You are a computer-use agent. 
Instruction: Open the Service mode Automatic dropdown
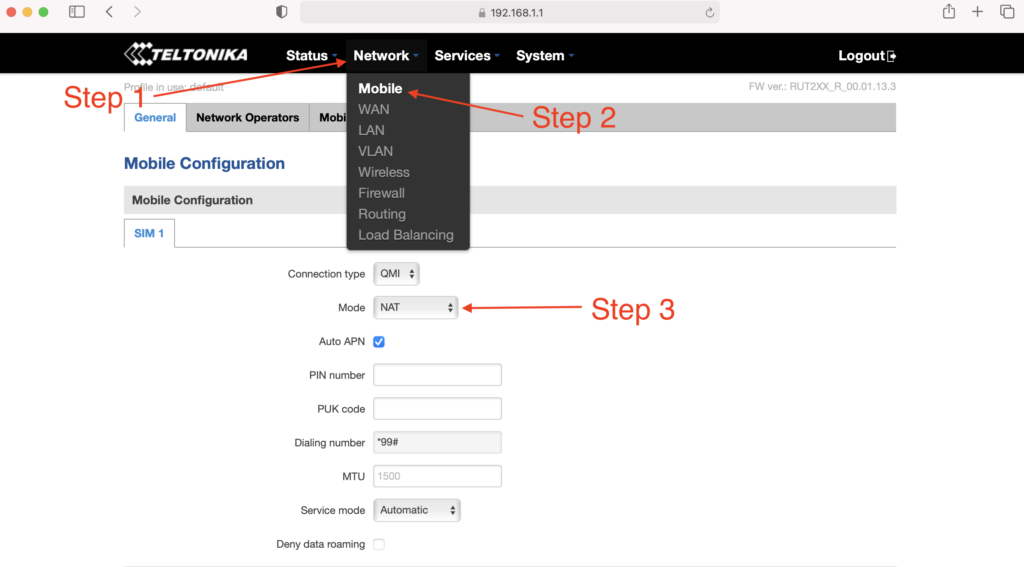tap(416, 510)
